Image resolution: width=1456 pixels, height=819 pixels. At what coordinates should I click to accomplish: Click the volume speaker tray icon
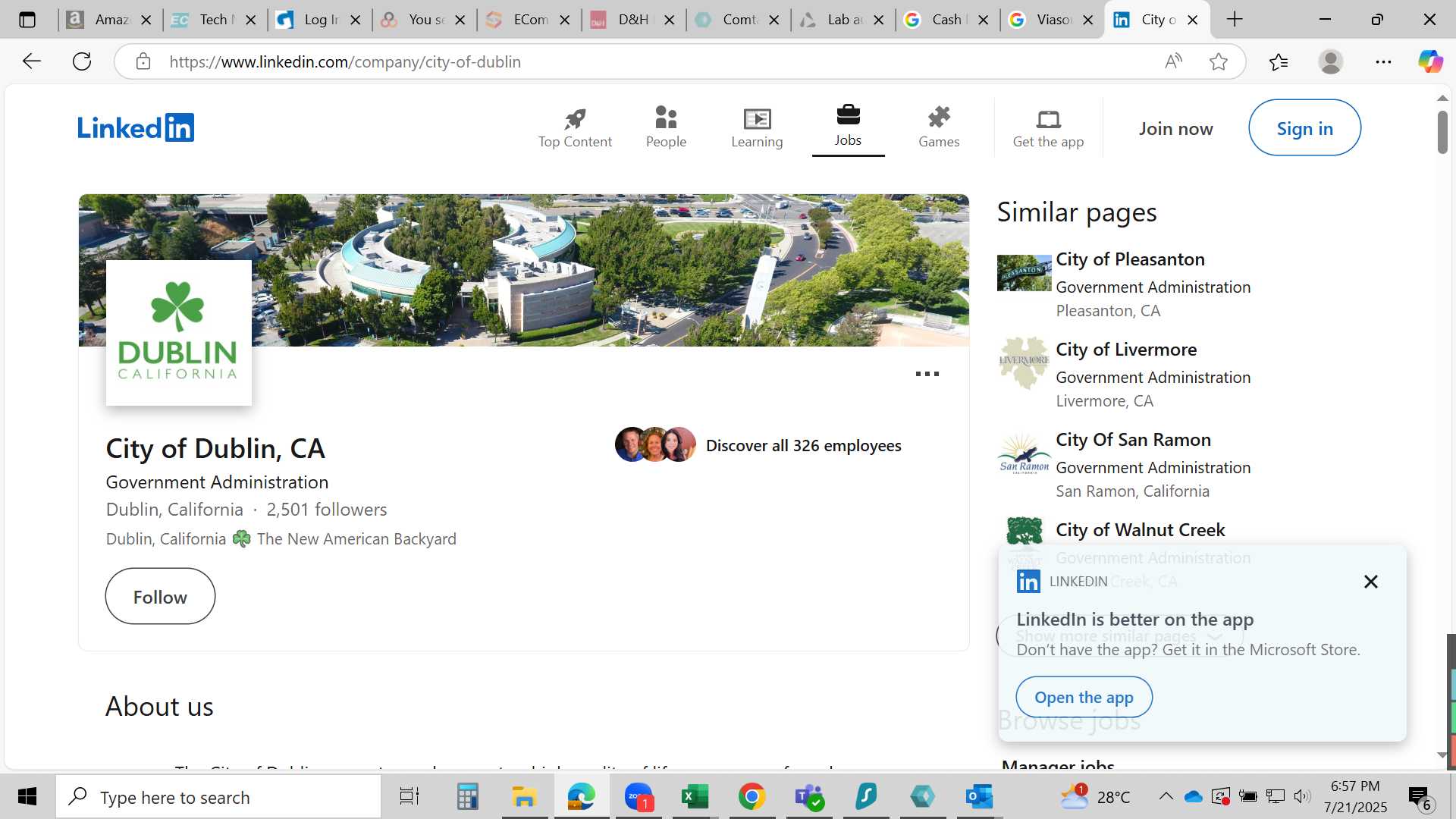(x=1302, y=796)
